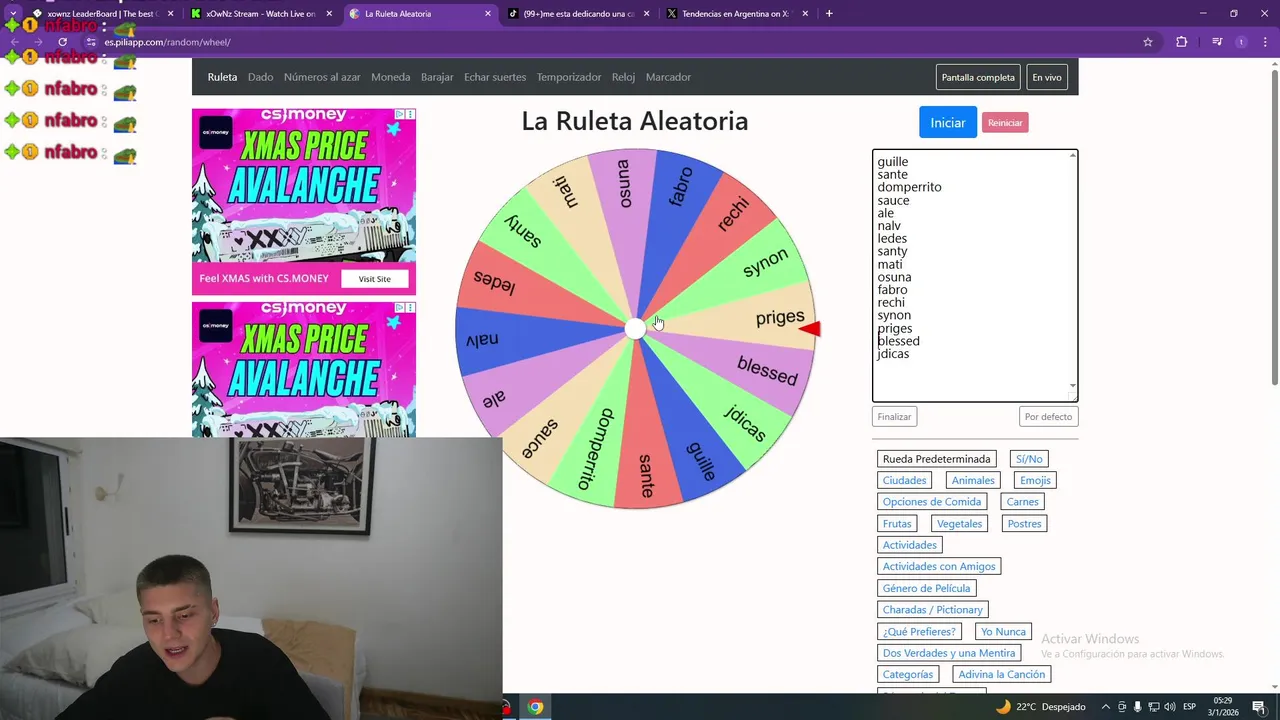Open the tab search dropdown arrow

[x=12, y=14]
